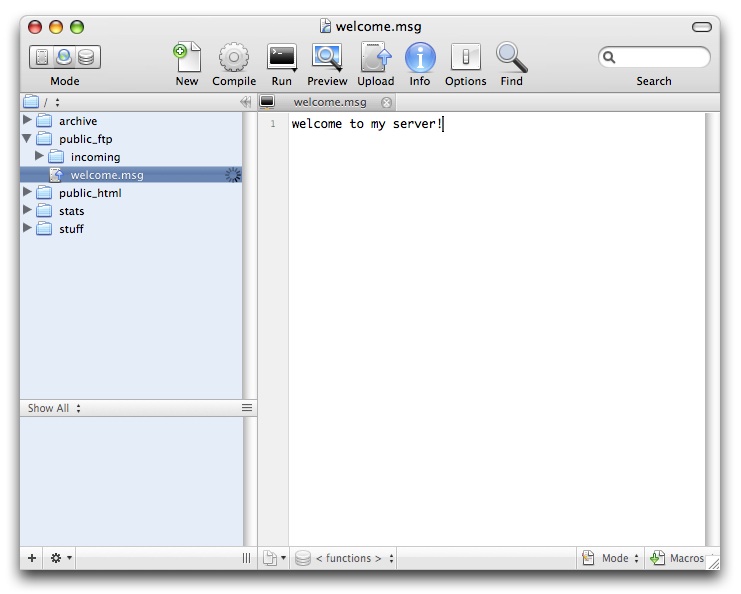Expand the stuff folder
Screen dimensions: 741x594
pos(27,228)
